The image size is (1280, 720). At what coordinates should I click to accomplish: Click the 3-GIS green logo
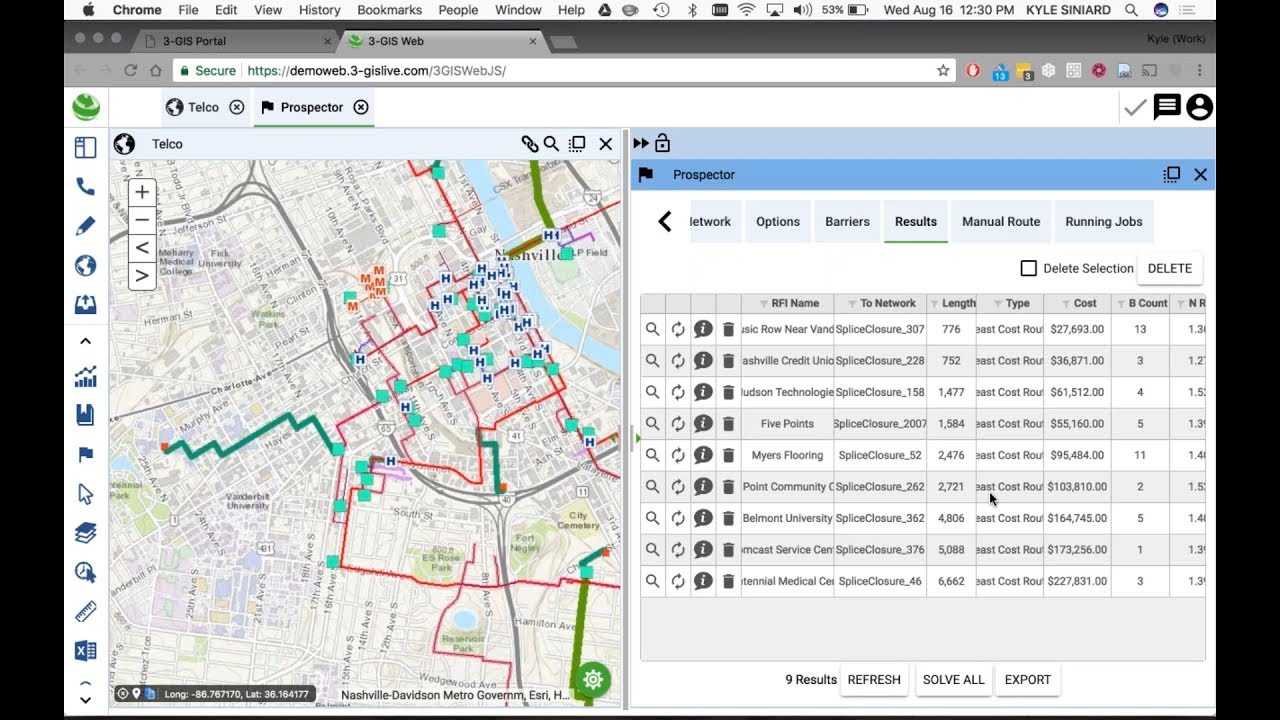pyautogui.click(x=86, y=107)
